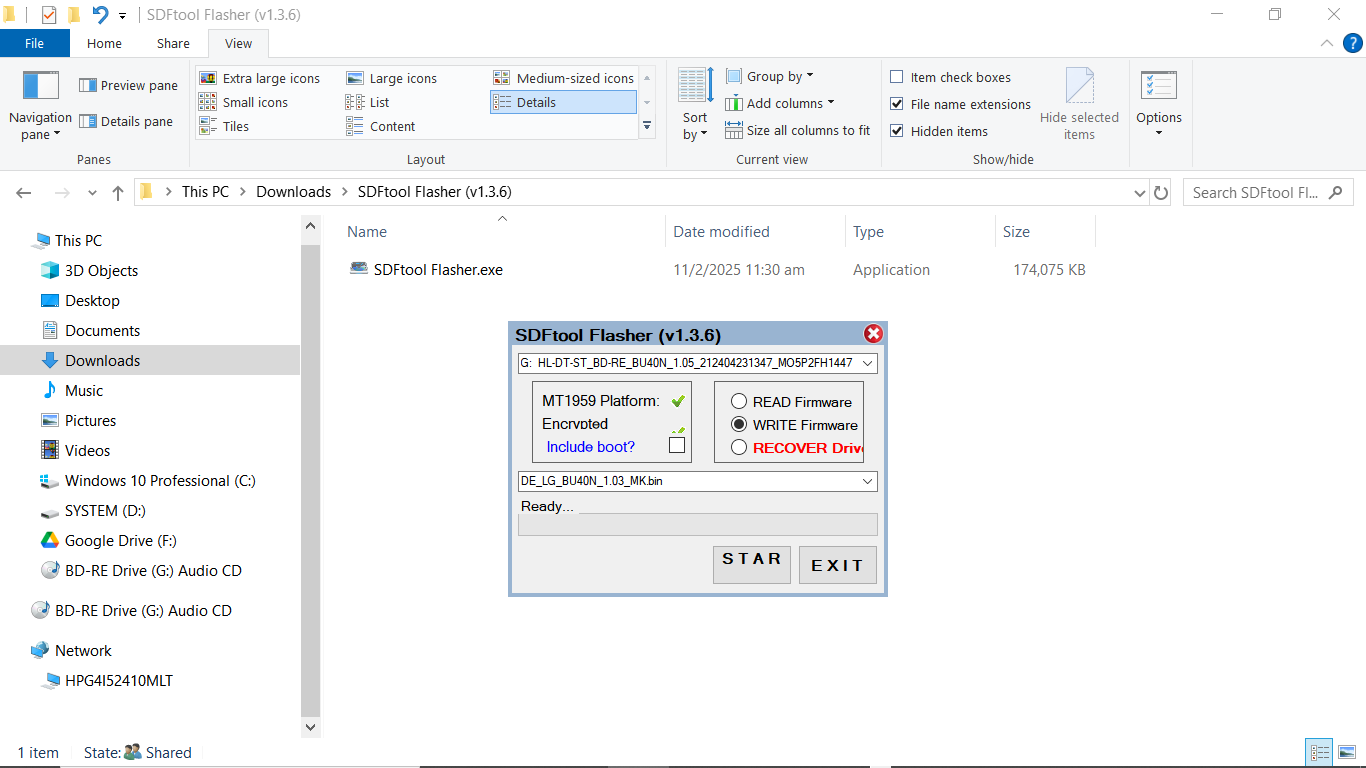Image resolution: width=1366 pixels, height=768 pixels.
Task: Switch to the Home ribbon tab
Action: [x=104, y=43]
